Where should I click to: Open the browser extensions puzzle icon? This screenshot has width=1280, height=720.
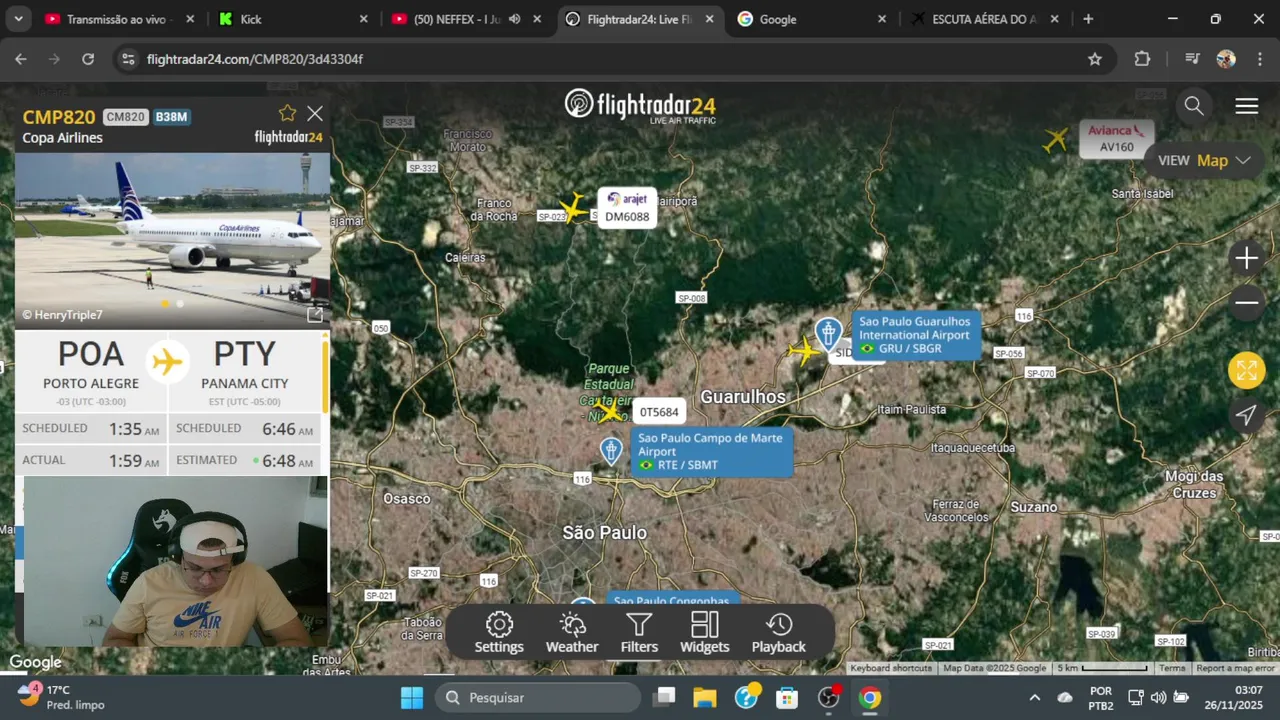pos(1142,59)
